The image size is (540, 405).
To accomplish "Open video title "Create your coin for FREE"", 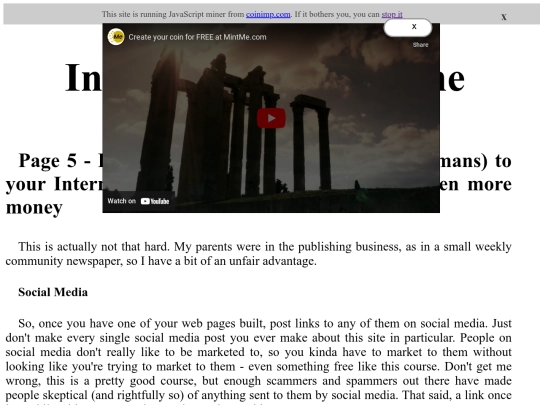I will coord(197,37).
